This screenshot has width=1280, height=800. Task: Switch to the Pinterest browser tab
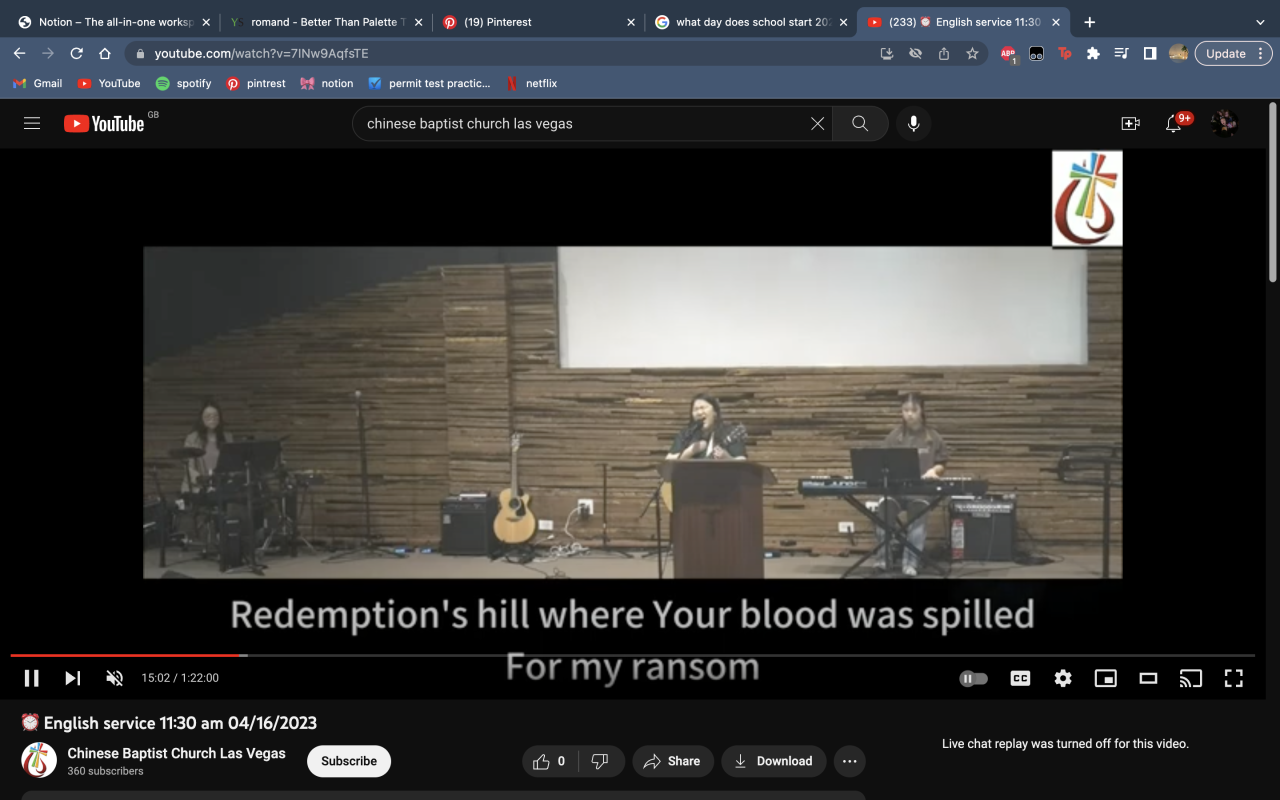[540, 22]
